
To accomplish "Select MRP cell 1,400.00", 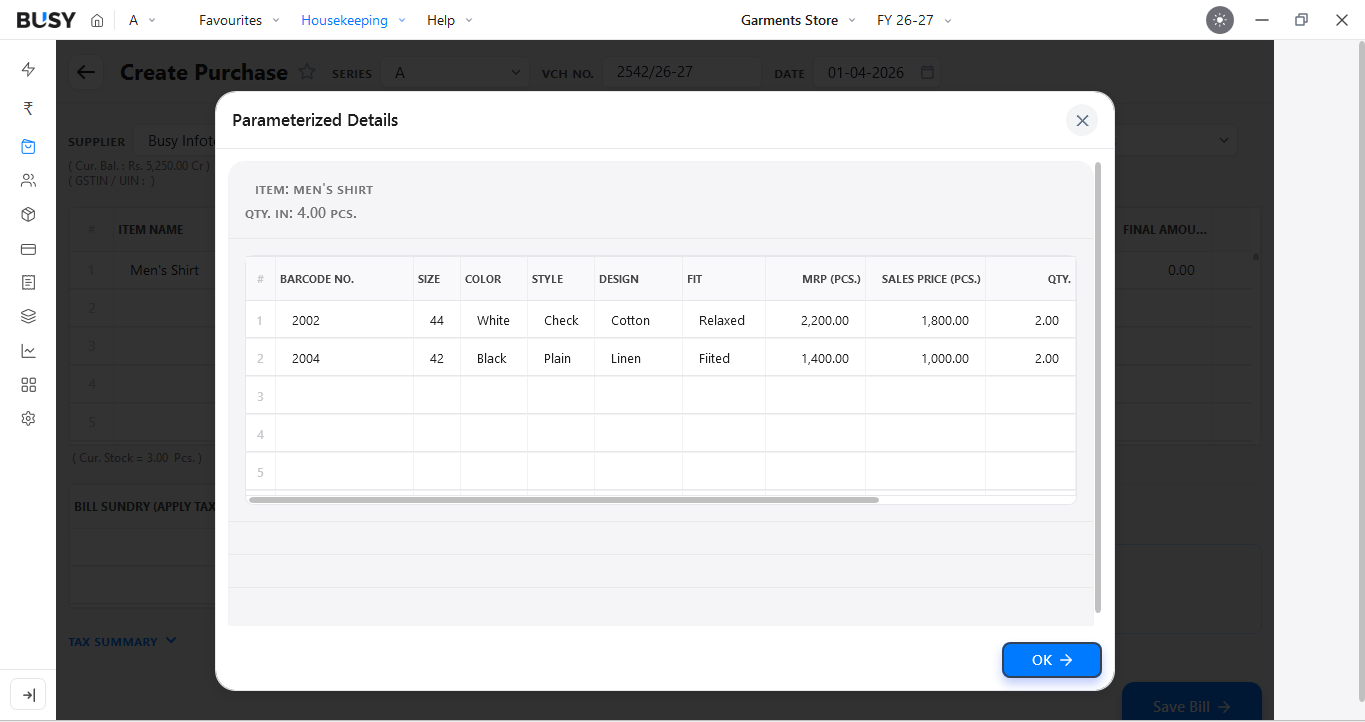I will tap(816, 359).
